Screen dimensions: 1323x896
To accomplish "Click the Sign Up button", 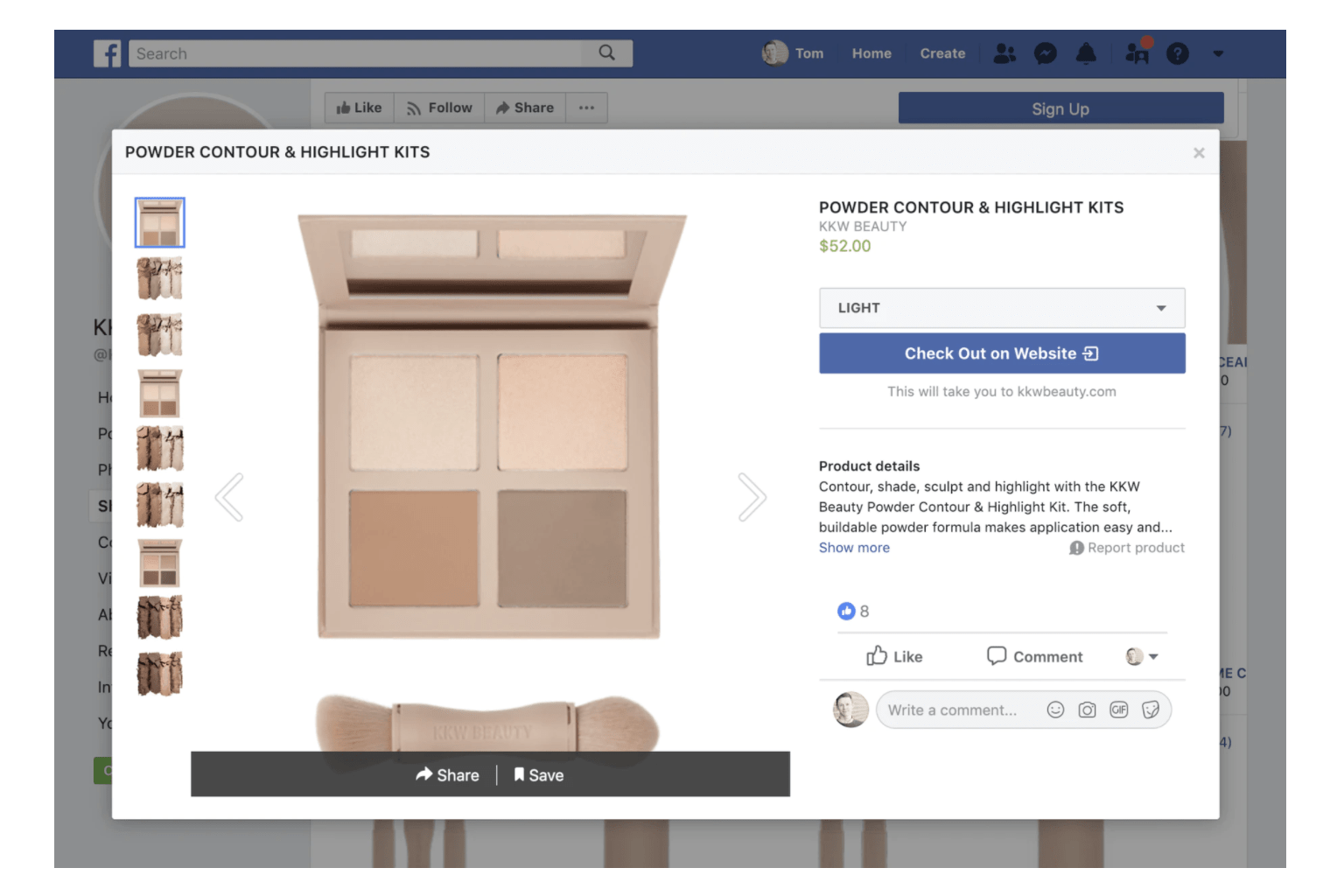I will click(1060, 108).
